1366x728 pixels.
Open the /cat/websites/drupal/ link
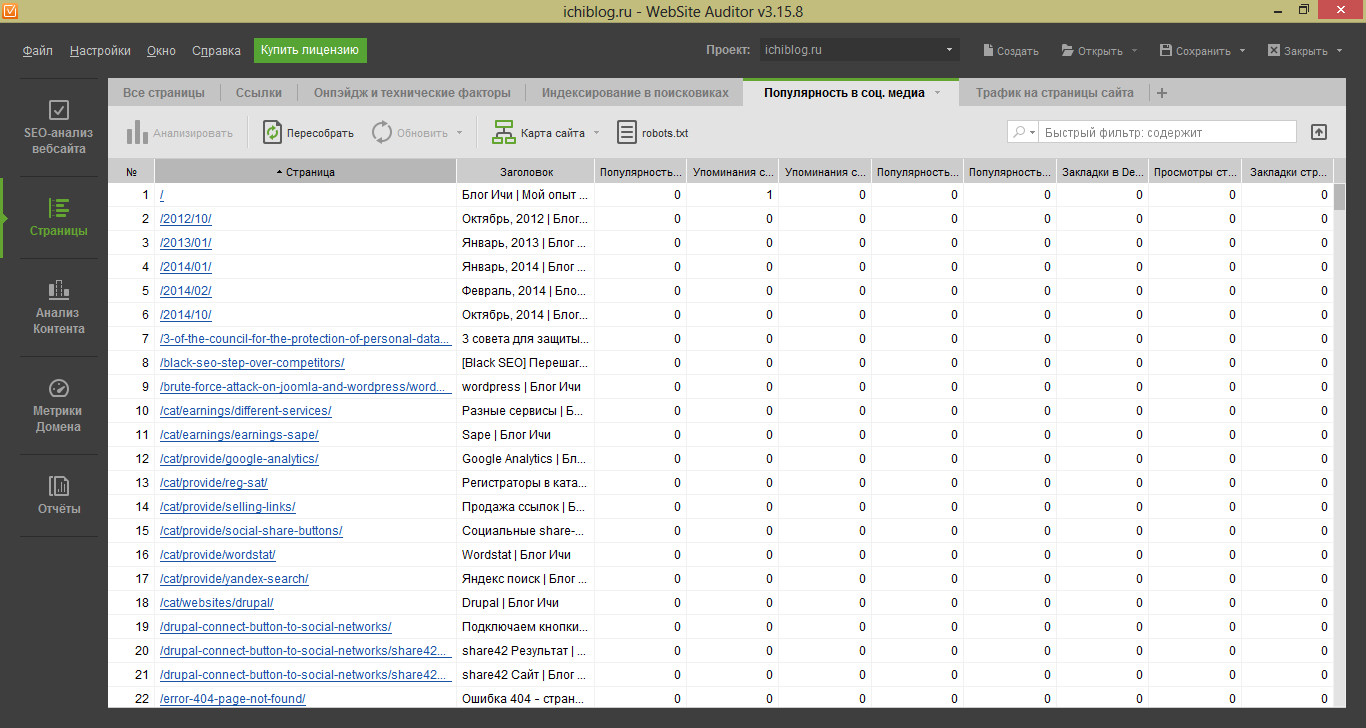click(x=216, y=603)
